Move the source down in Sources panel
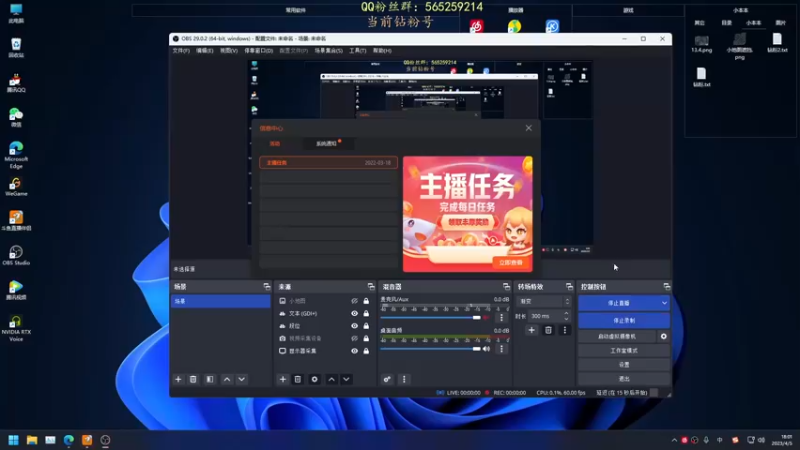This screenshot has width=800, height=450. click(x=346, y=379)
